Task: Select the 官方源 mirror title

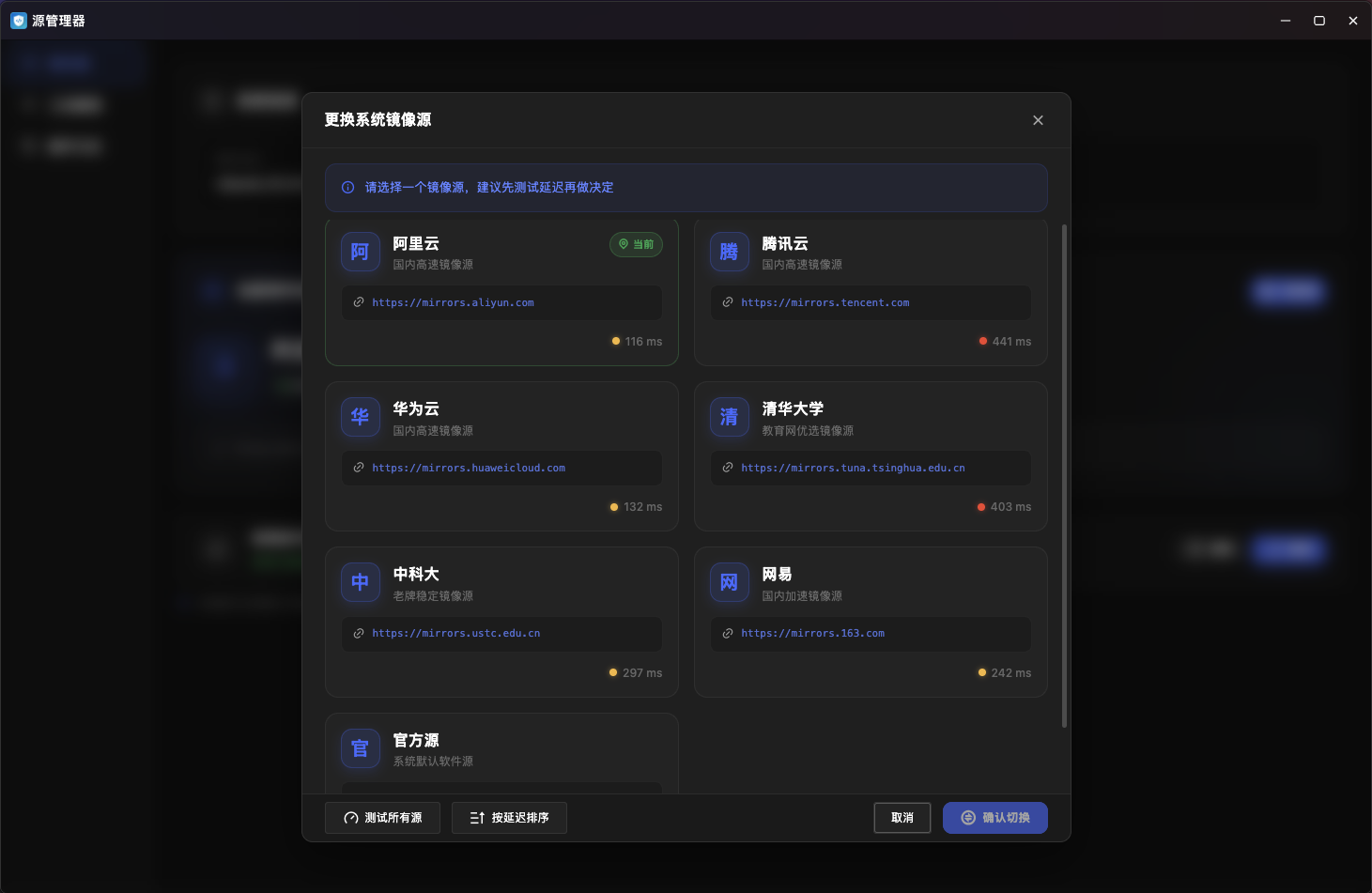Action: click(x=416, y=740)
